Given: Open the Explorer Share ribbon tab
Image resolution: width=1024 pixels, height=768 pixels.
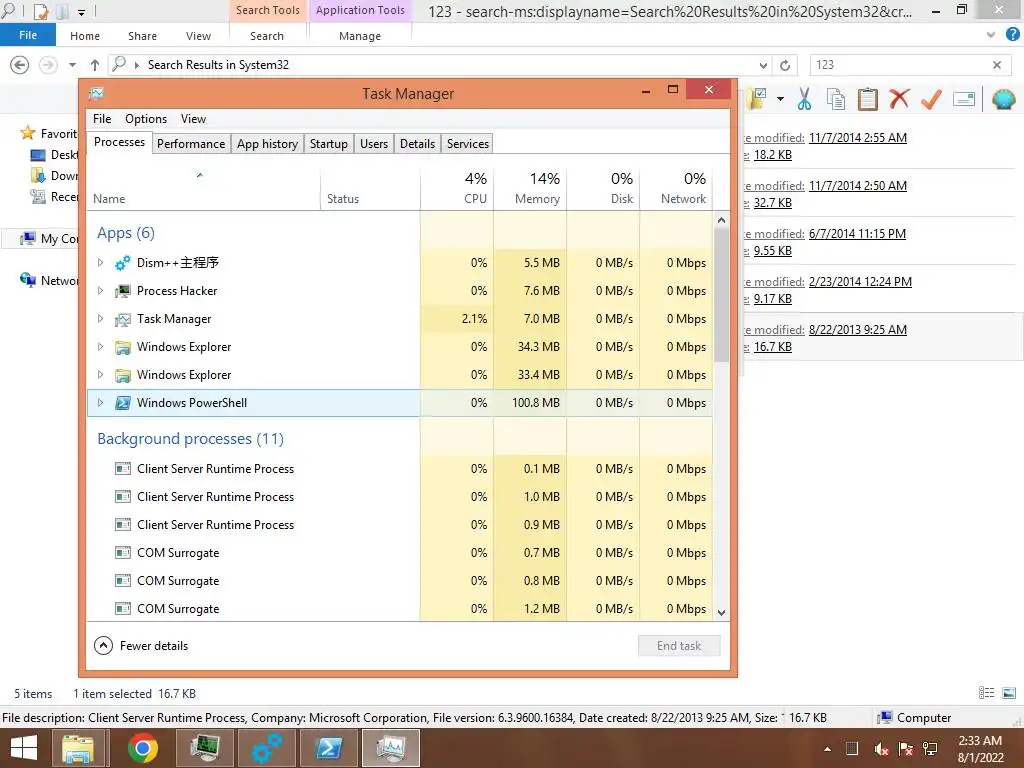Looking at the screenshot, I should coord(142,36).
